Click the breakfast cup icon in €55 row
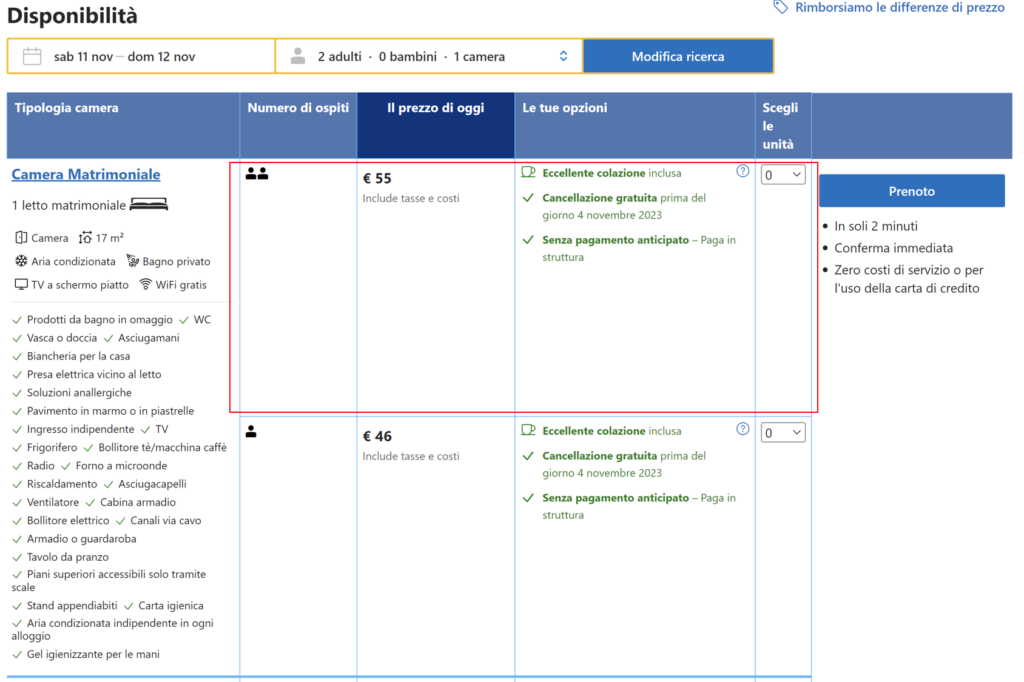The height and width of the screenshot is (682, 1024). (x=529, y=172)
